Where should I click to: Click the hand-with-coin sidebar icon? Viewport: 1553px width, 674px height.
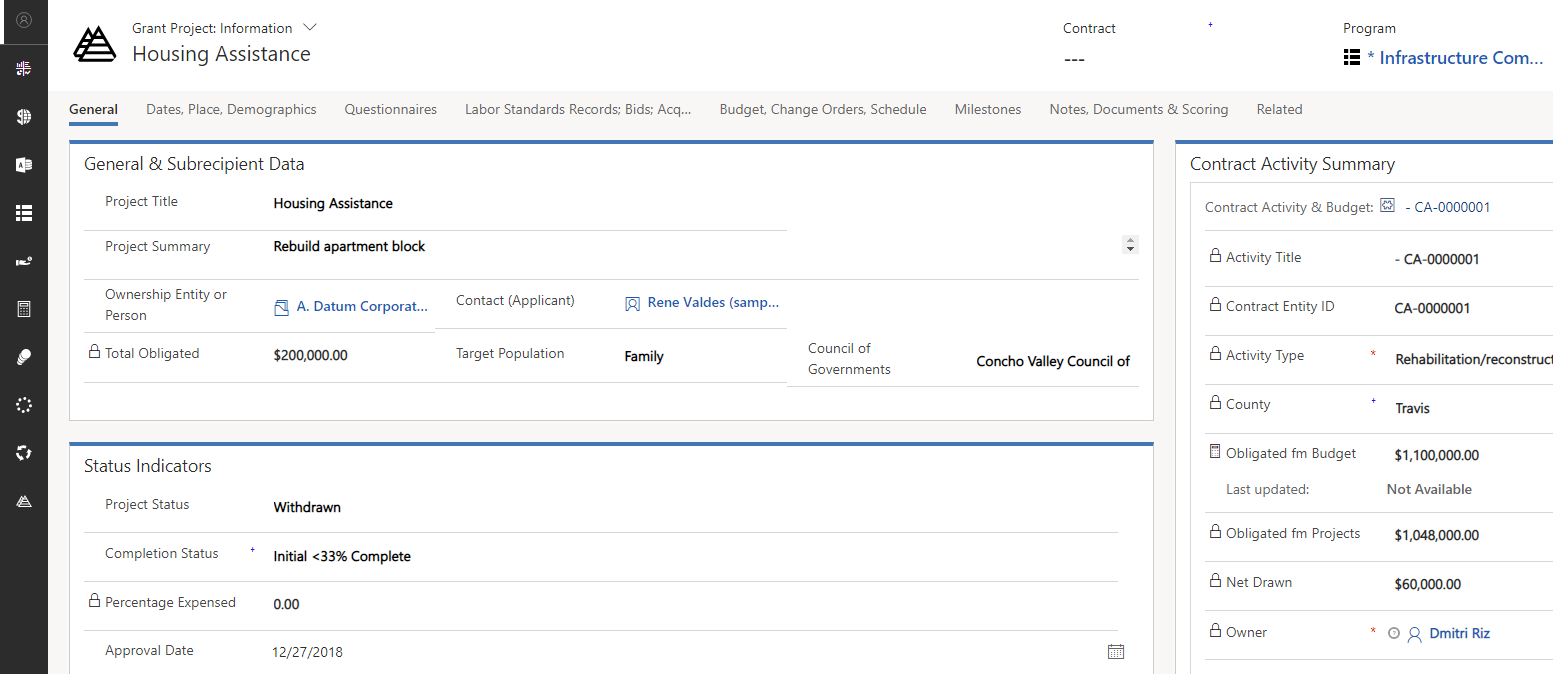[24, 261]
